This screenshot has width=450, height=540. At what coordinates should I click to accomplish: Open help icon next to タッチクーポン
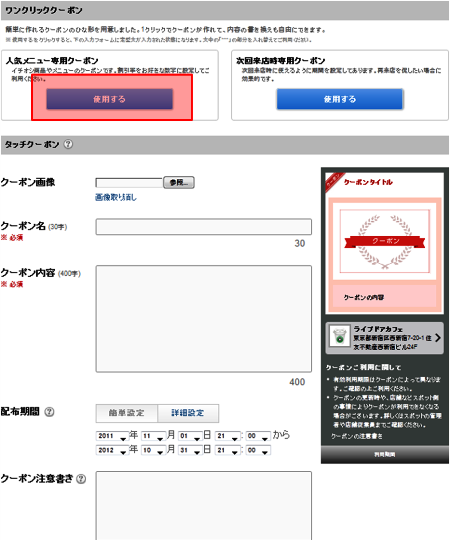(x=68, y=144)
